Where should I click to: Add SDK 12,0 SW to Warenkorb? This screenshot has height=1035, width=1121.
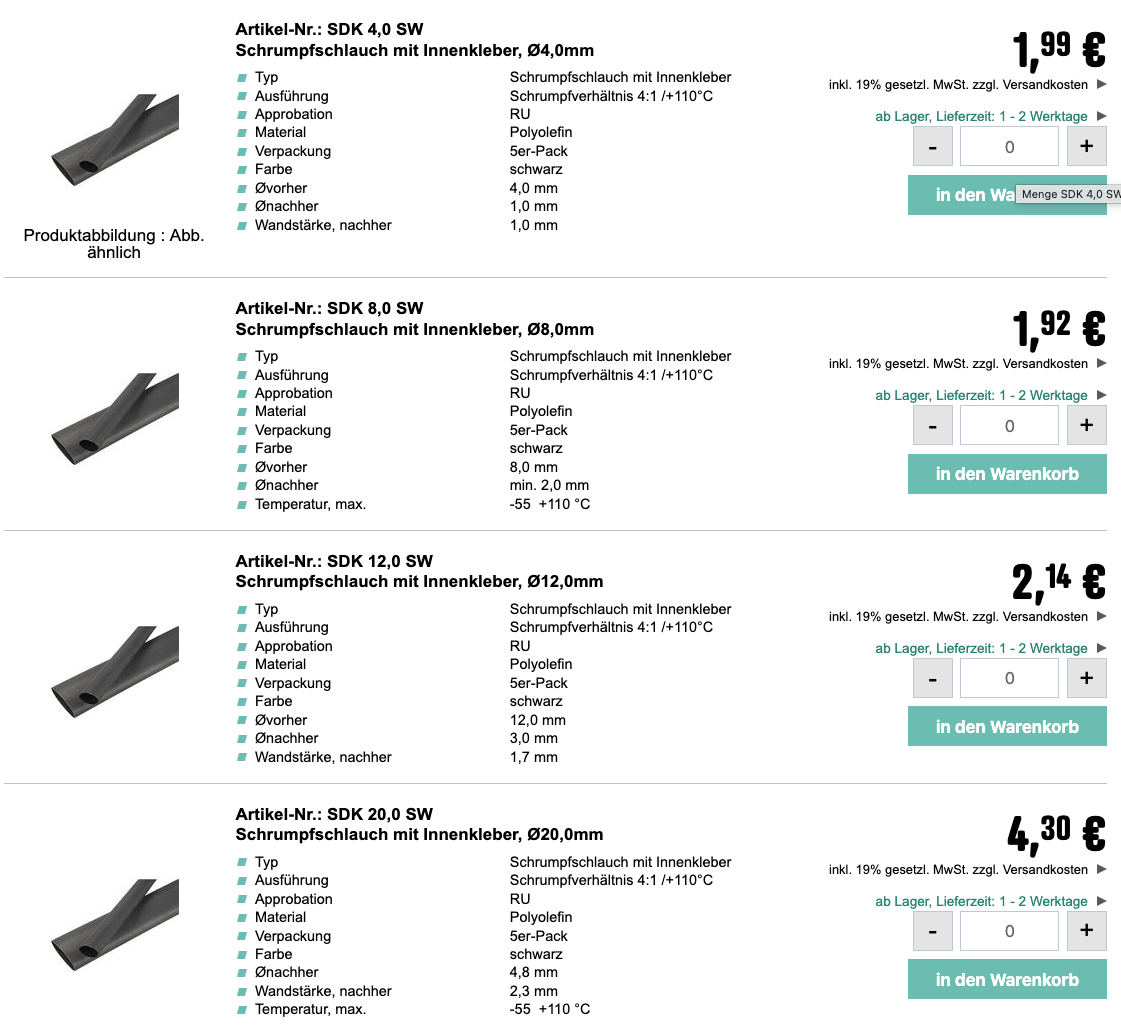point(1007,727)
